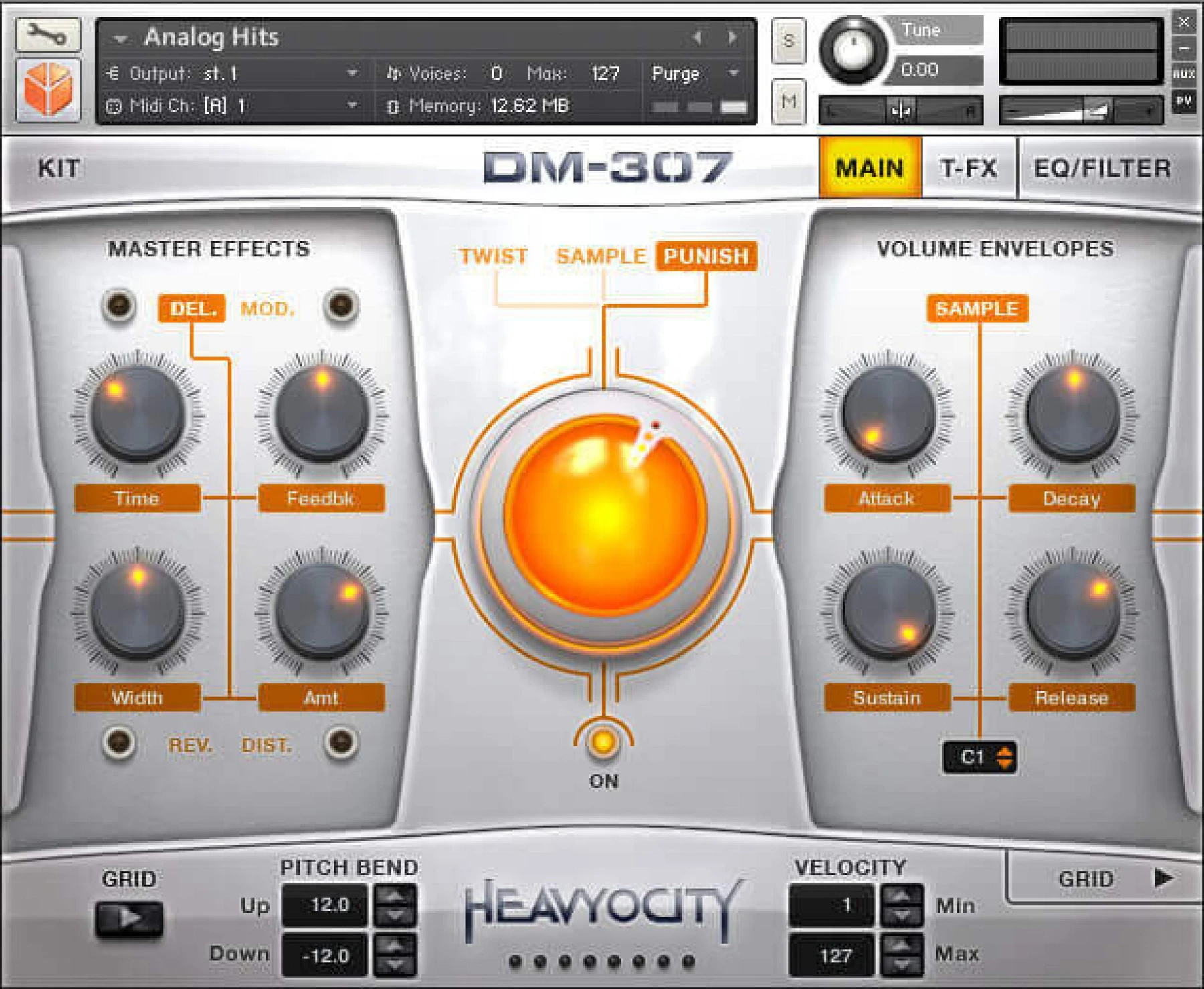Click the SAMPLE button in Volume Envelopes
1204x989 pixels.
coord(977,308)
